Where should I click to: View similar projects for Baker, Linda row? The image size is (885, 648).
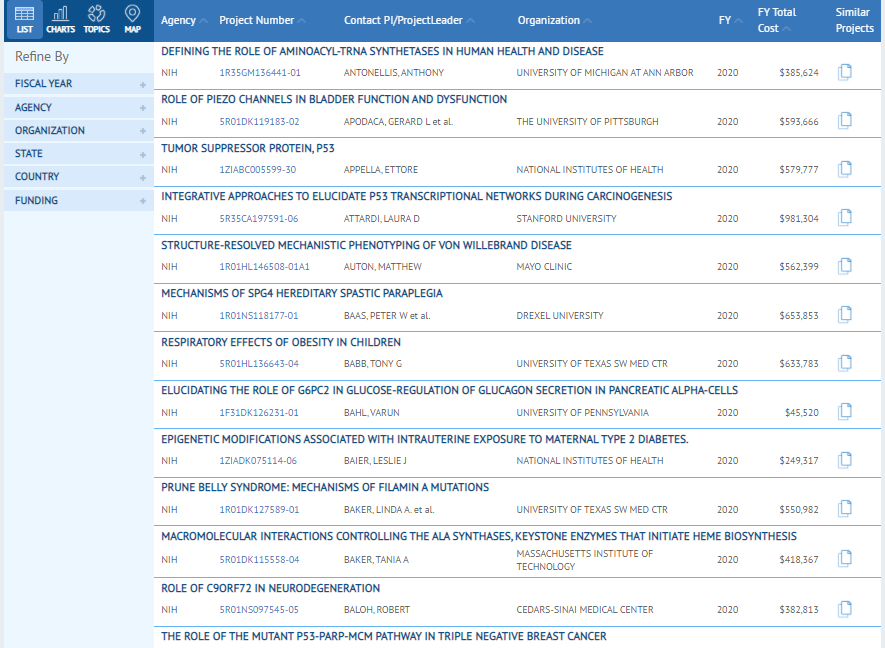844,509
